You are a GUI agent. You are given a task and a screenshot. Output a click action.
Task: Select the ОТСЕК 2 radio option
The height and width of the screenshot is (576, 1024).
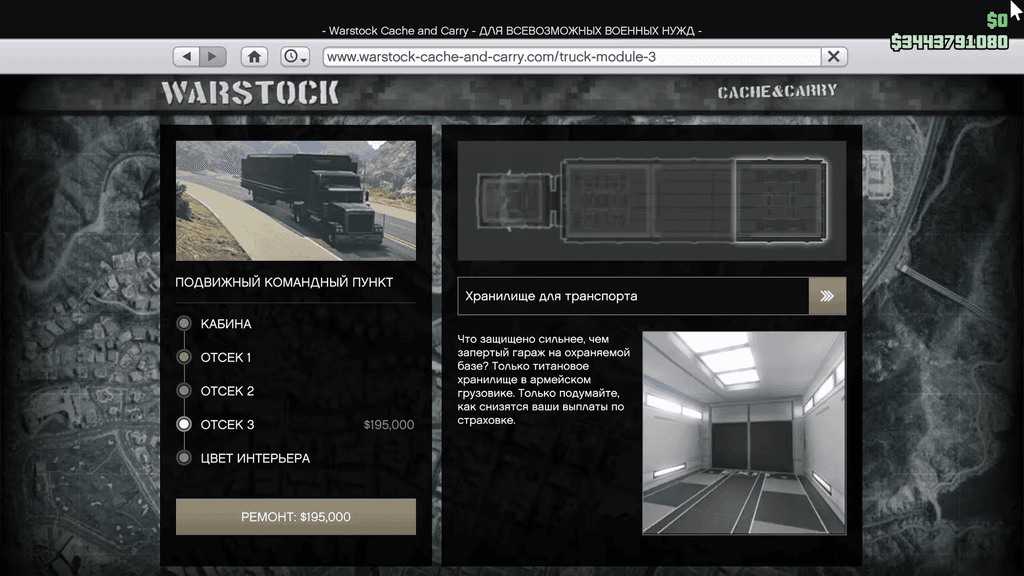184,391
